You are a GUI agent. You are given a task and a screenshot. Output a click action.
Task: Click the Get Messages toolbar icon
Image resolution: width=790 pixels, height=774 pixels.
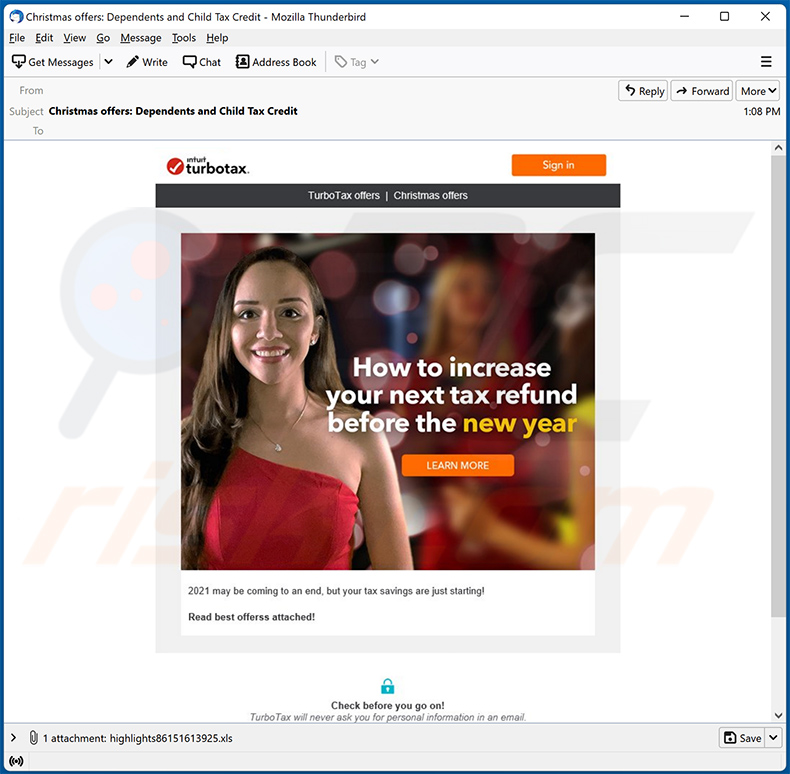pyautogui.click(x=19, y=62)
